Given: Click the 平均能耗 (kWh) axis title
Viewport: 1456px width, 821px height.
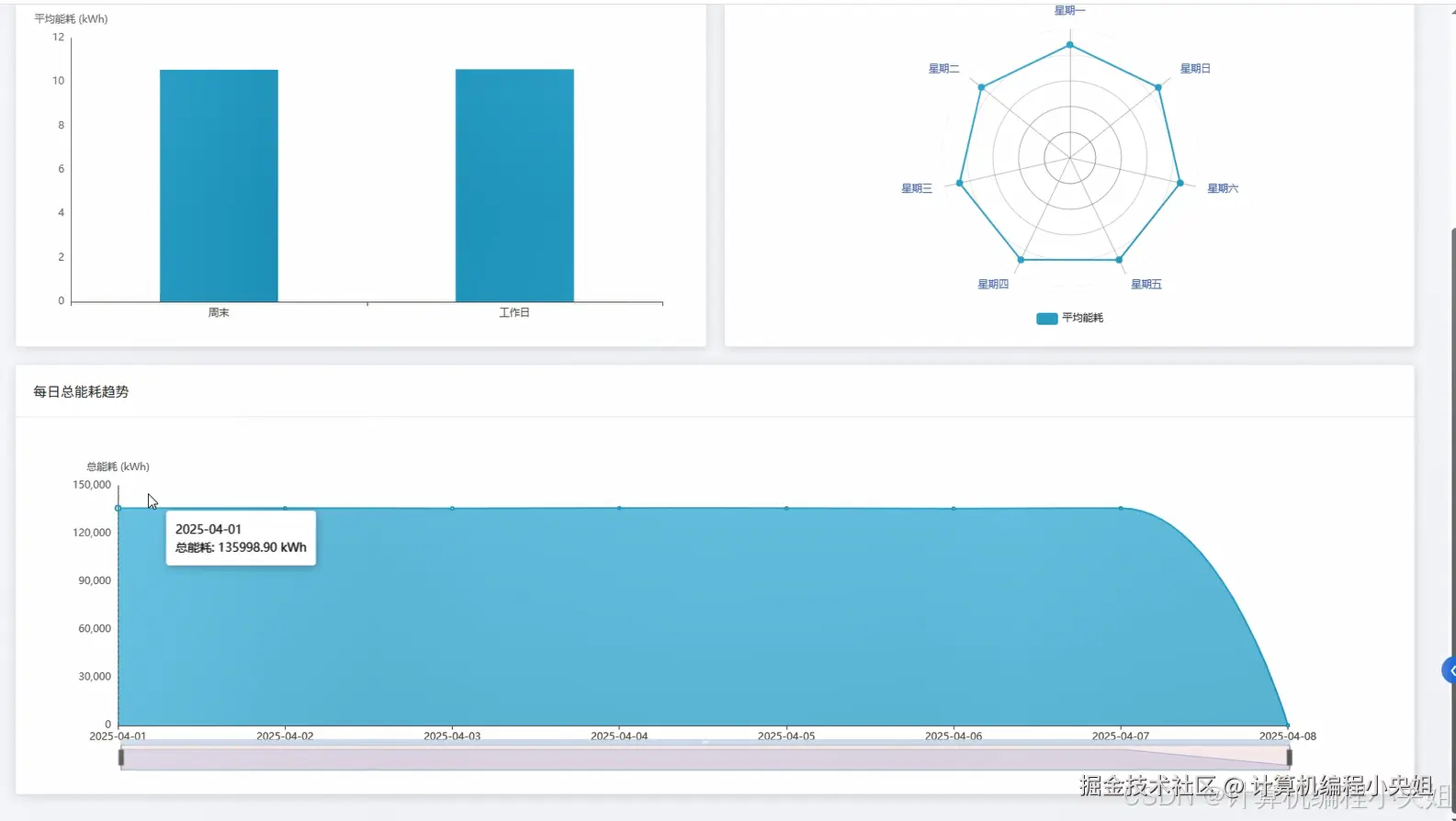Looking at the screenshot, I should tap(71, 18).
